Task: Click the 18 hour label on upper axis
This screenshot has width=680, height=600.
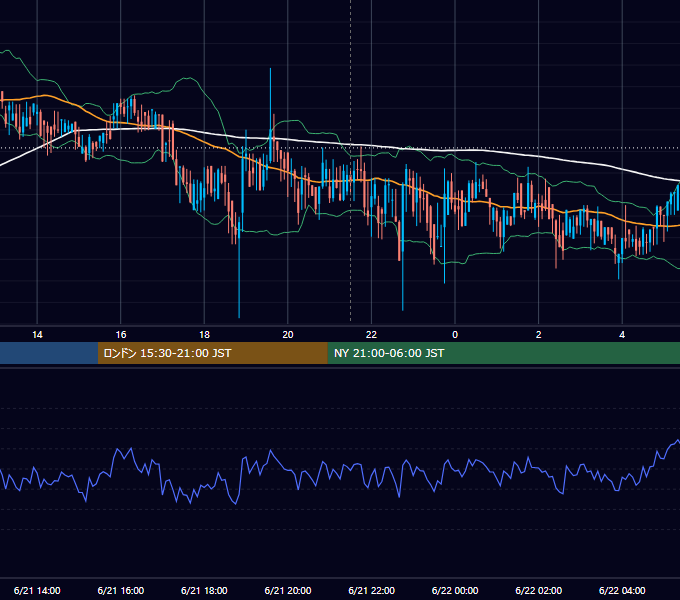Action: pos(204,335)
